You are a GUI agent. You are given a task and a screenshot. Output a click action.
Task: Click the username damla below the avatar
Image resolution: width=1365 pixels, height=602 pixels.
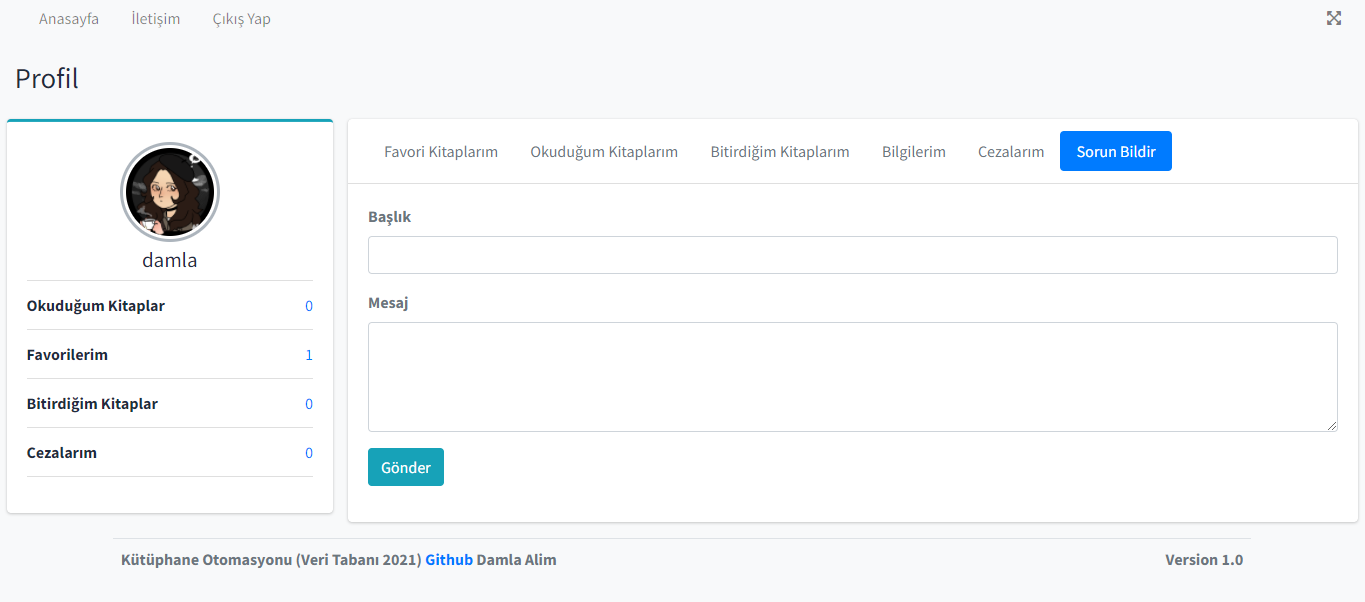[x=170, y=259]
